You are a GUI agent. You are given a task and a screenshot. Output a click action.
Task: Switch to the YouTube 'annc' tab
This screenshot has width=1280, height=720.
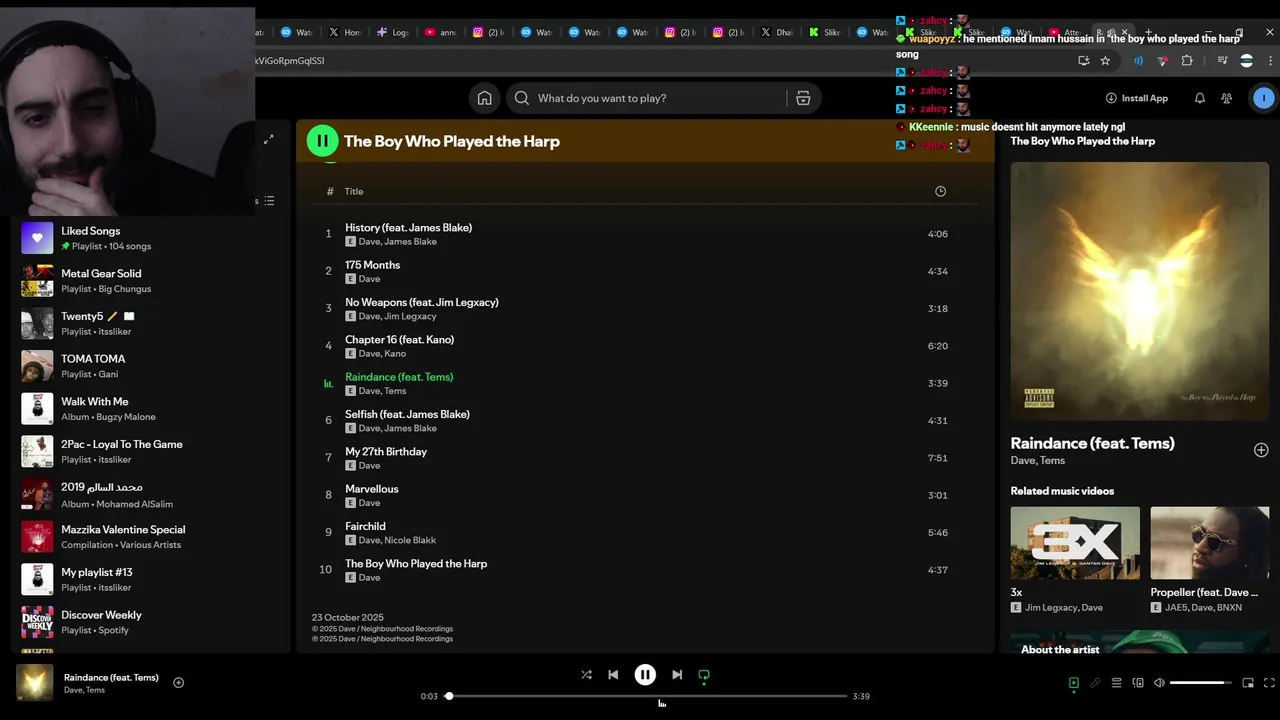[441, 32]
